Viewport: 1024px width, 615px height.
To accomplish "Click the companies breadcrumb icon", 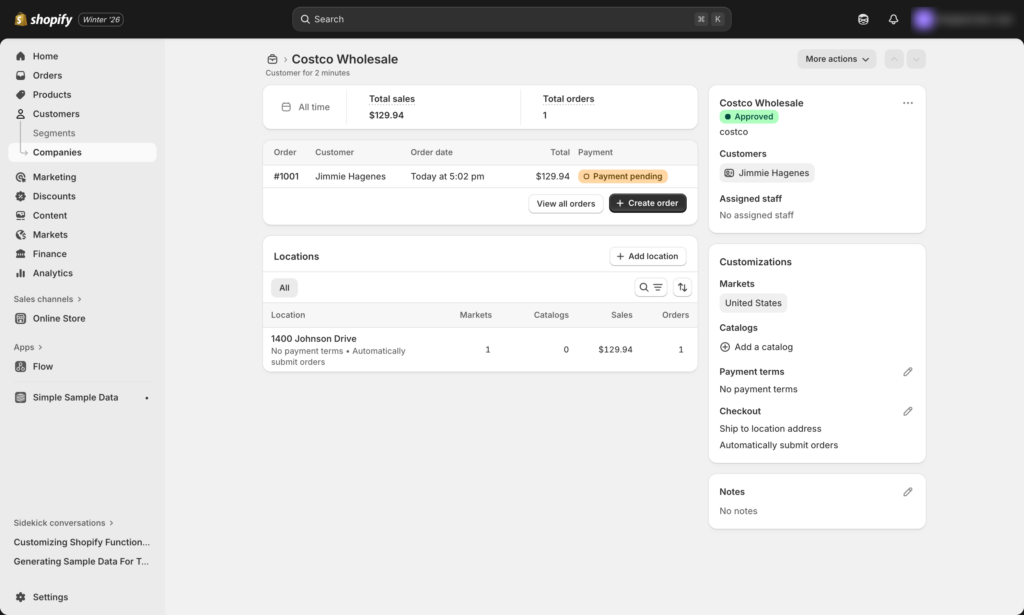I will point(272,59).
